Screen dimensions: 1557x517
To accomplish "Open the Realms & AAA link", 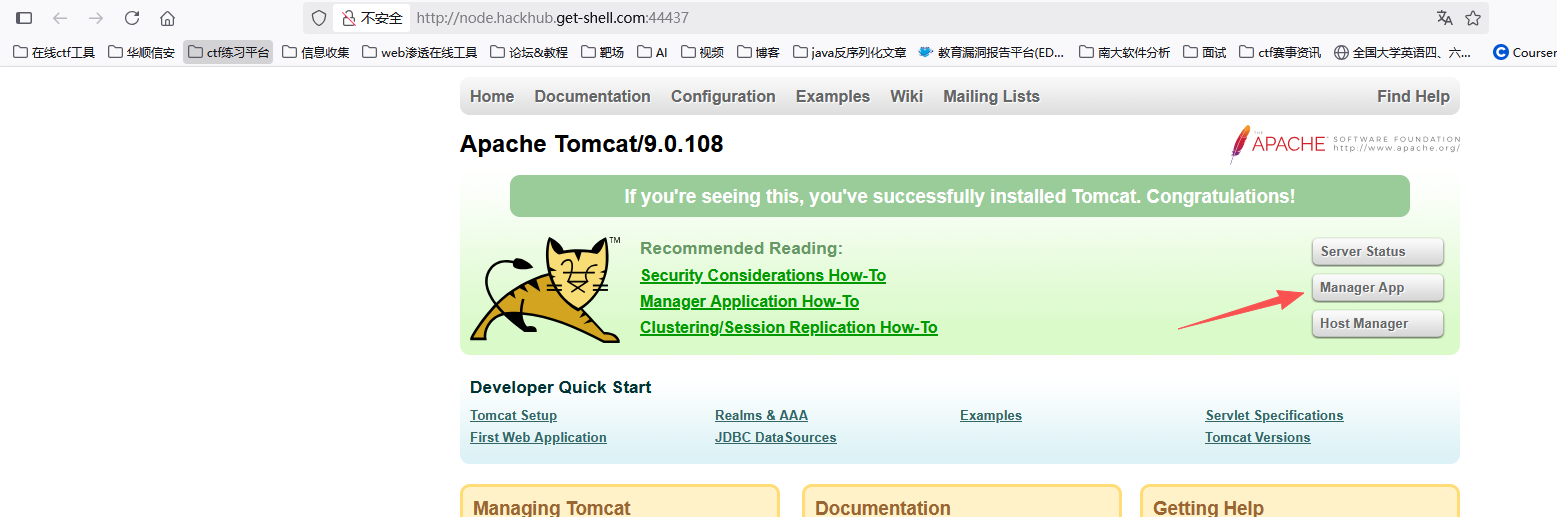I will click(x=761, y=415).
